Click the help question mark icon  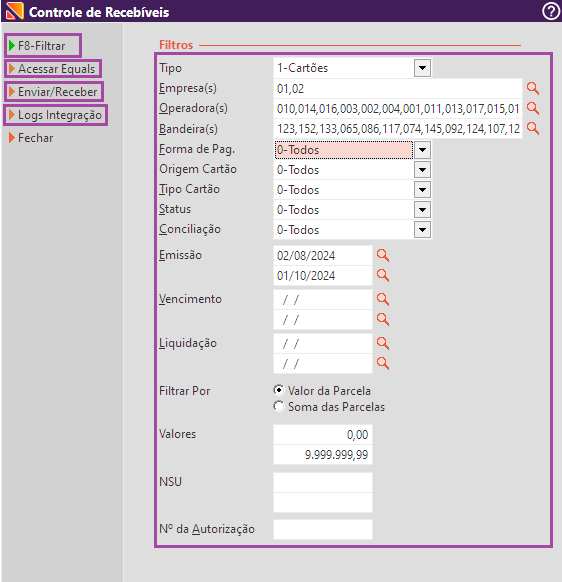pos(551,11)
